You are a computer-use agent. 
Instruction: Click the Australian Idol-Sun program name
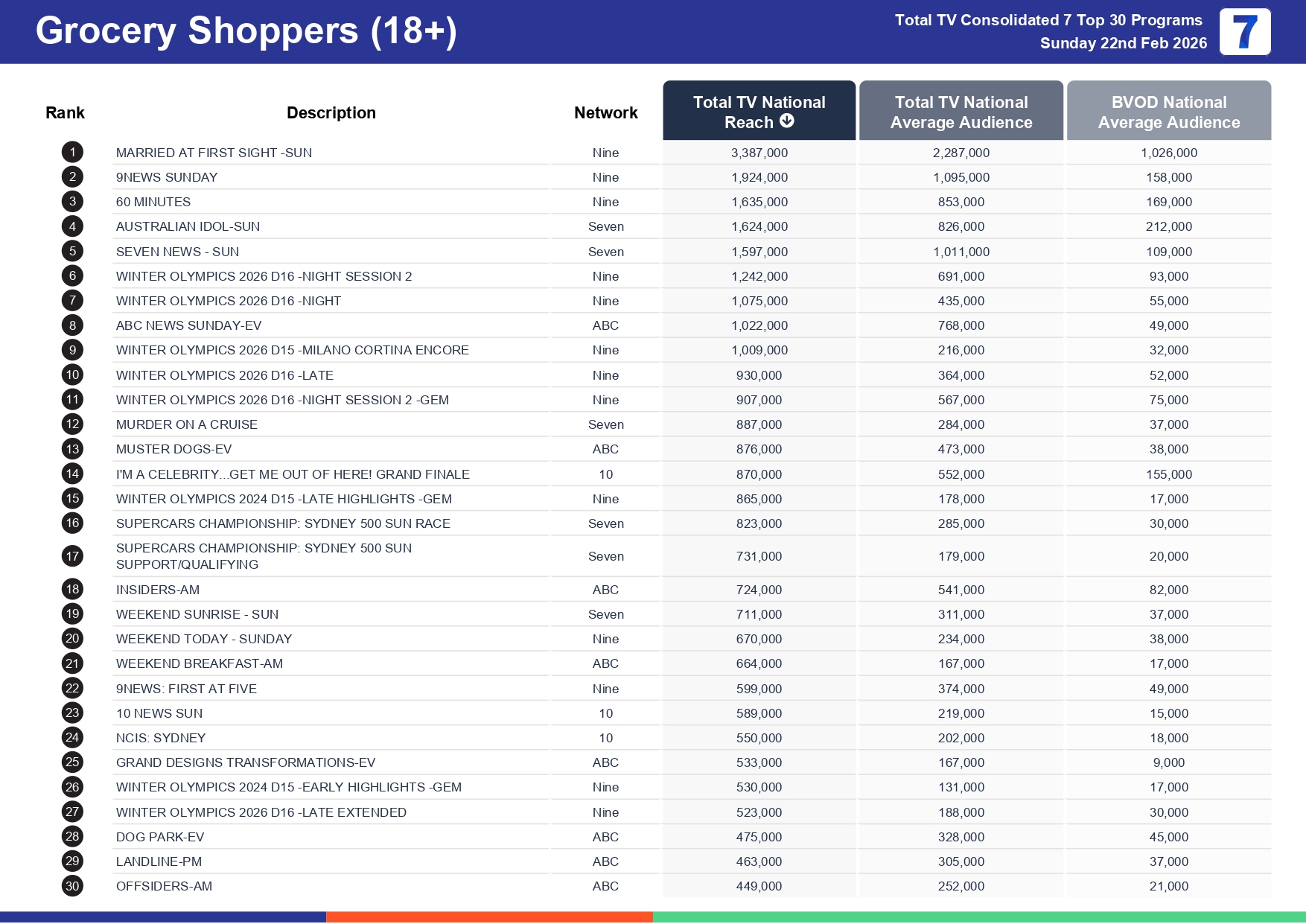(x=188, y=226)
